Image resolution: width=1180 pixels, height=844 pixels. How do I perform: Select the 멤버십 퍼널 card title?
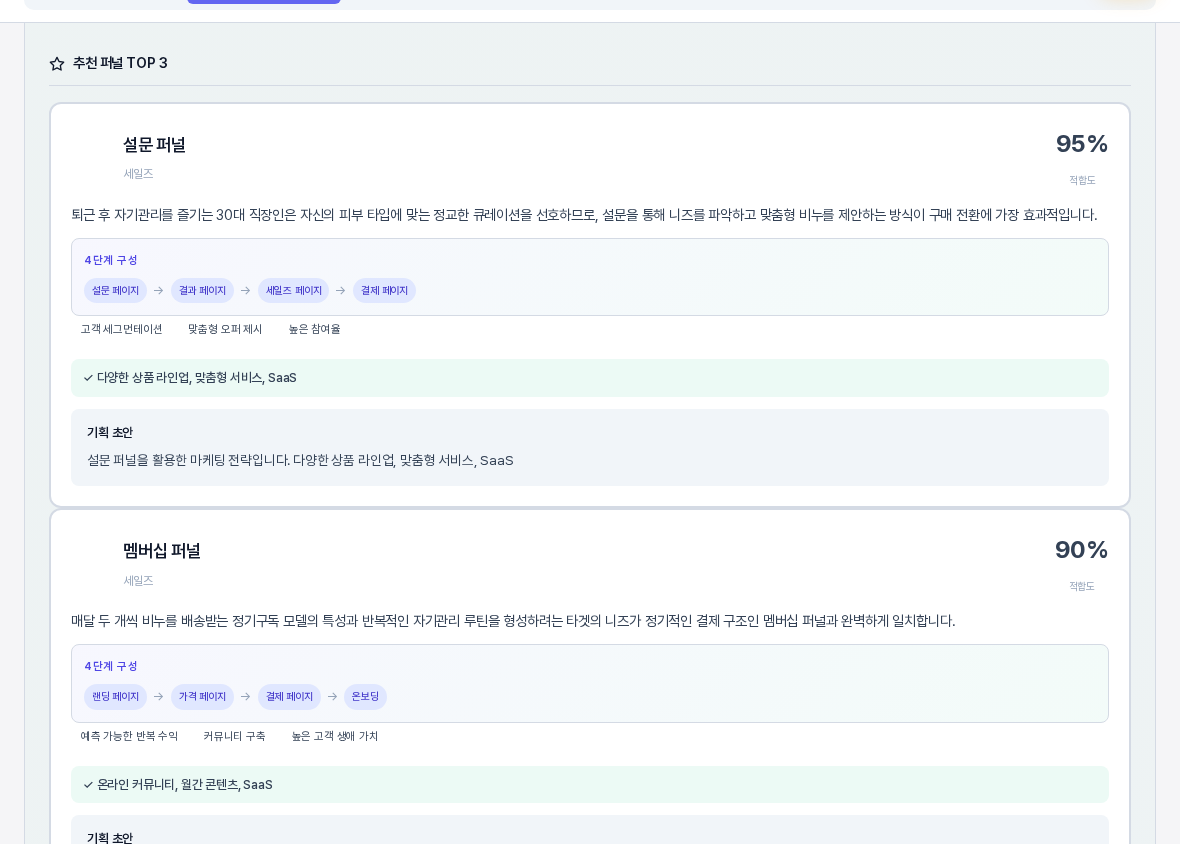tap(162, 551)
